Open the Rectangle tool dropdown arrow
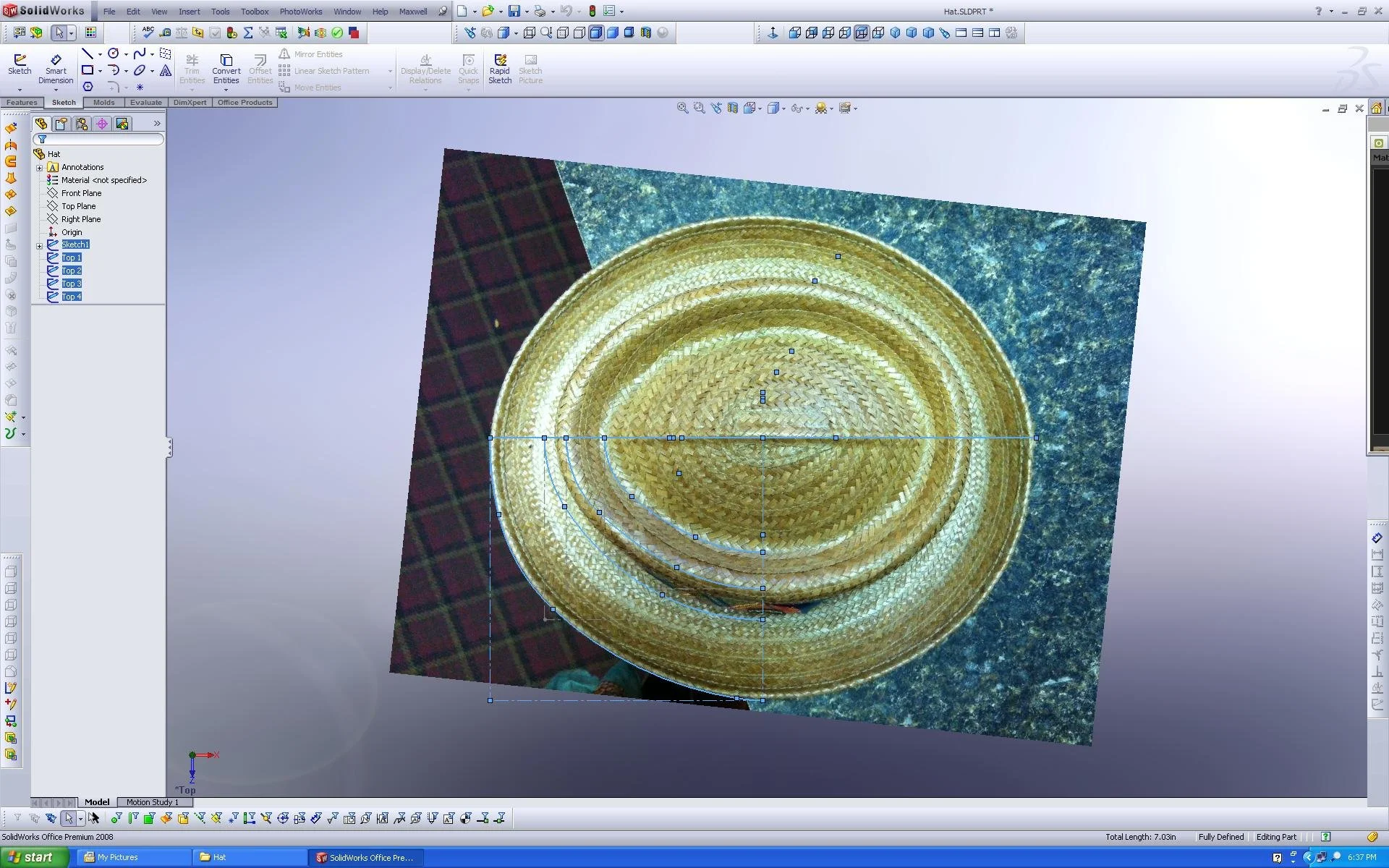Image resolution: width=1389 pixels, height=868 pixels. coord(100,71)
